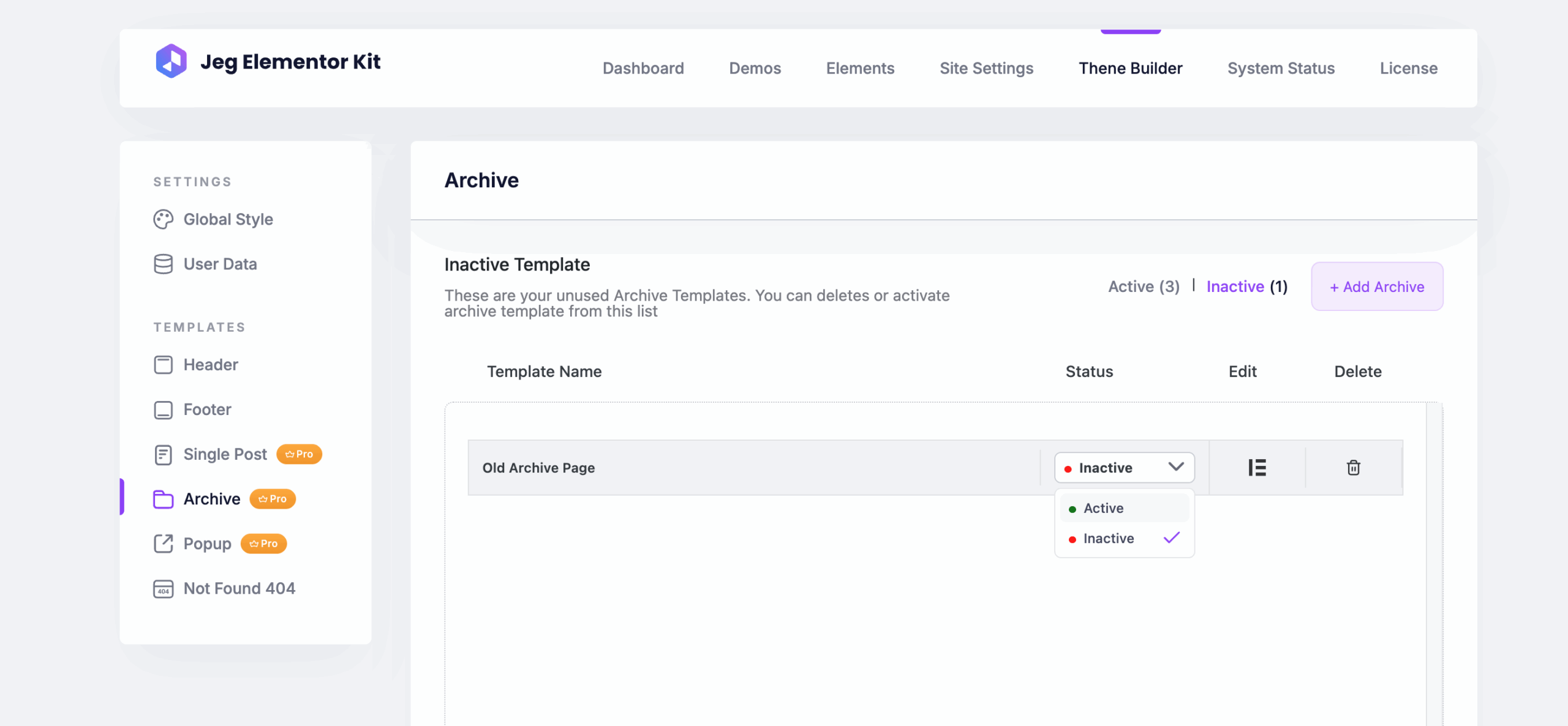The width and height of the screenshot is (1568, 726).
Task: Click the Not Found 404 icon
Action: coord(163,588)
